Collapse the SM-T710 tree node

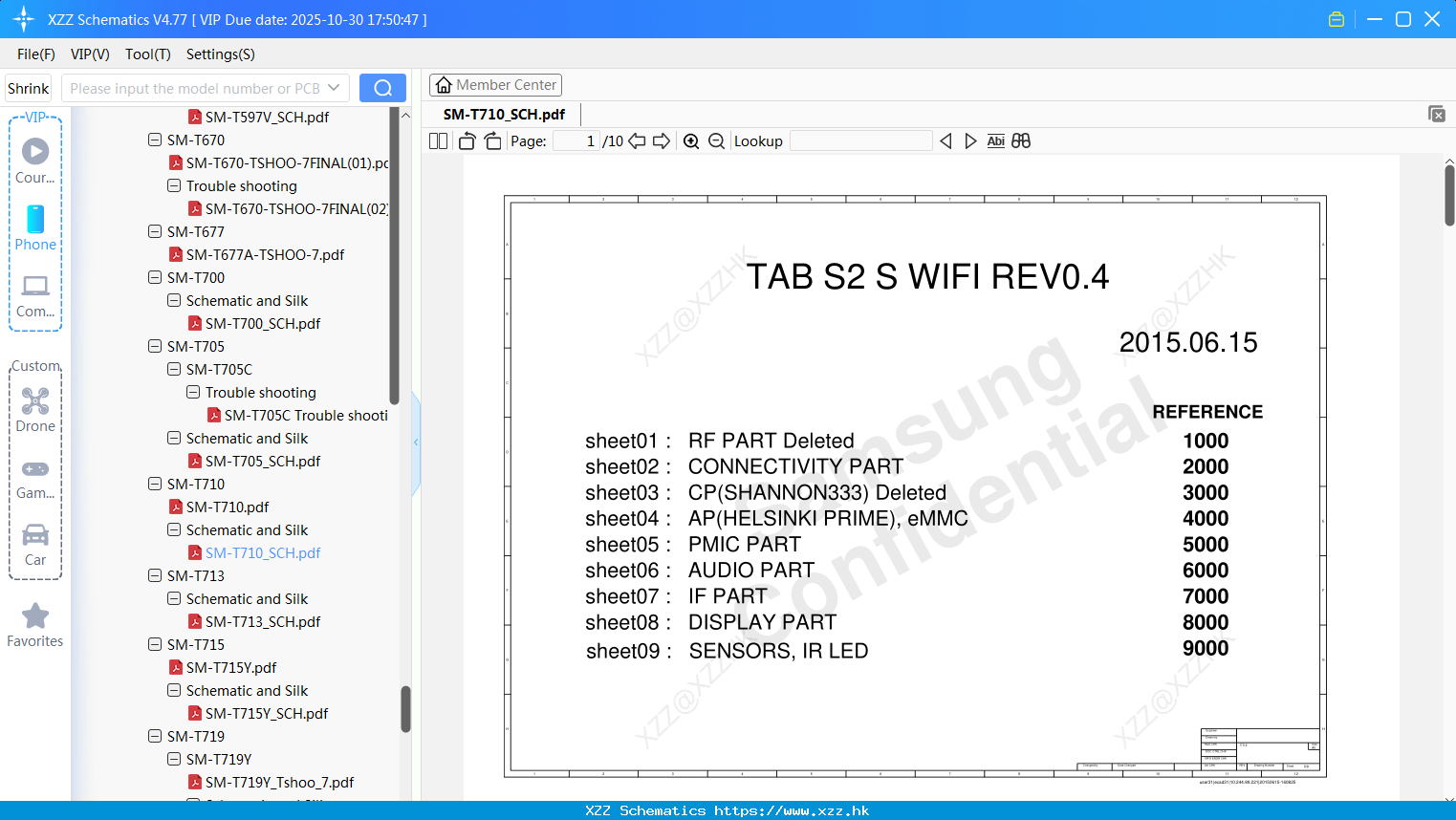155,484
